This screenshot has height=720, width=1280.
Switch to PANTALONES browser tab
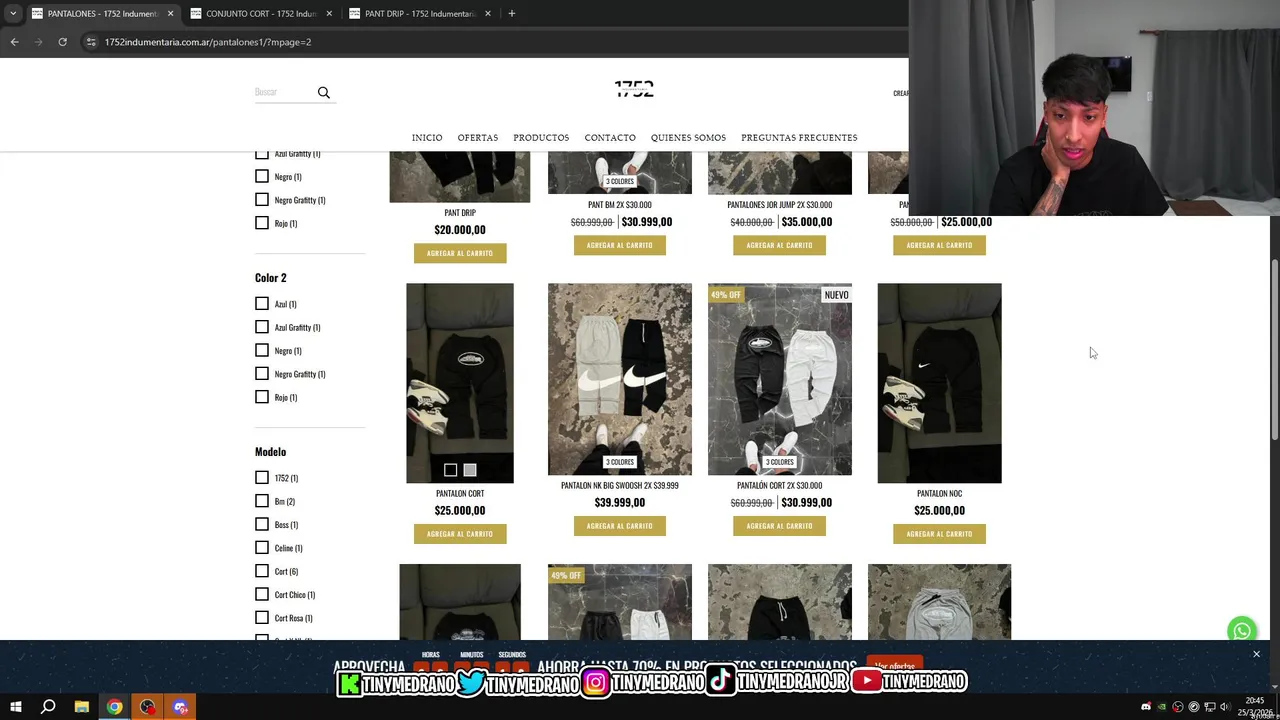pos(102,13)
